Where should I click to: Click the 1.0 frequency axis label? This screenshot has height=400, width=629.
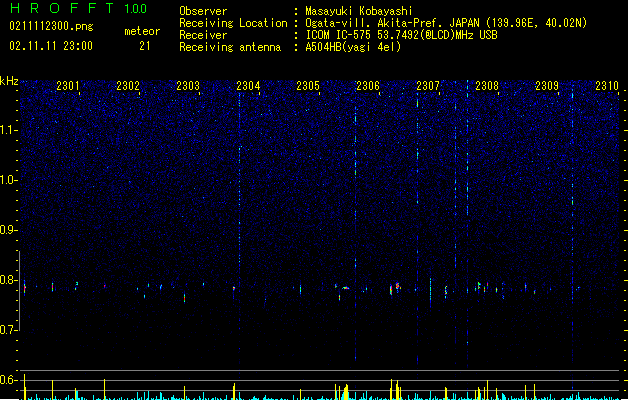[x=8, y=180]
